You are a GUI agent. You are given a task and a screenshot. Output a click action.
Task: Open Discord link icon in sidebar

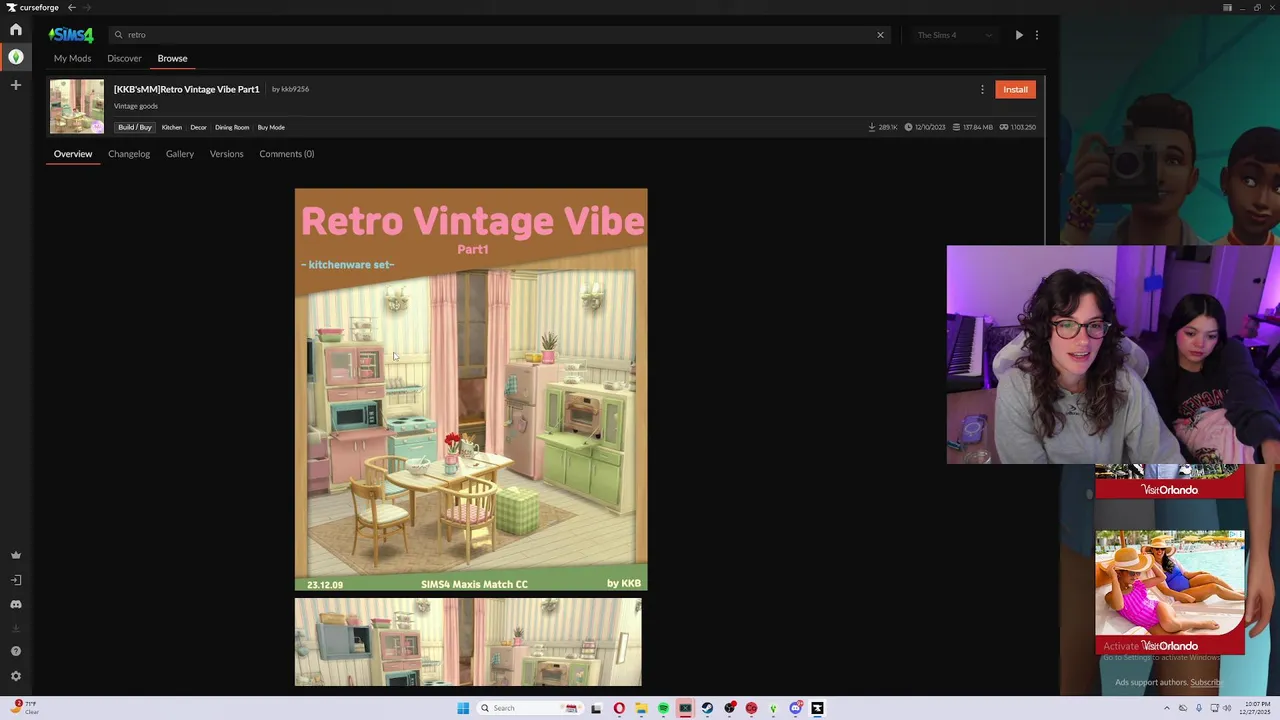[x=15, y=604]
